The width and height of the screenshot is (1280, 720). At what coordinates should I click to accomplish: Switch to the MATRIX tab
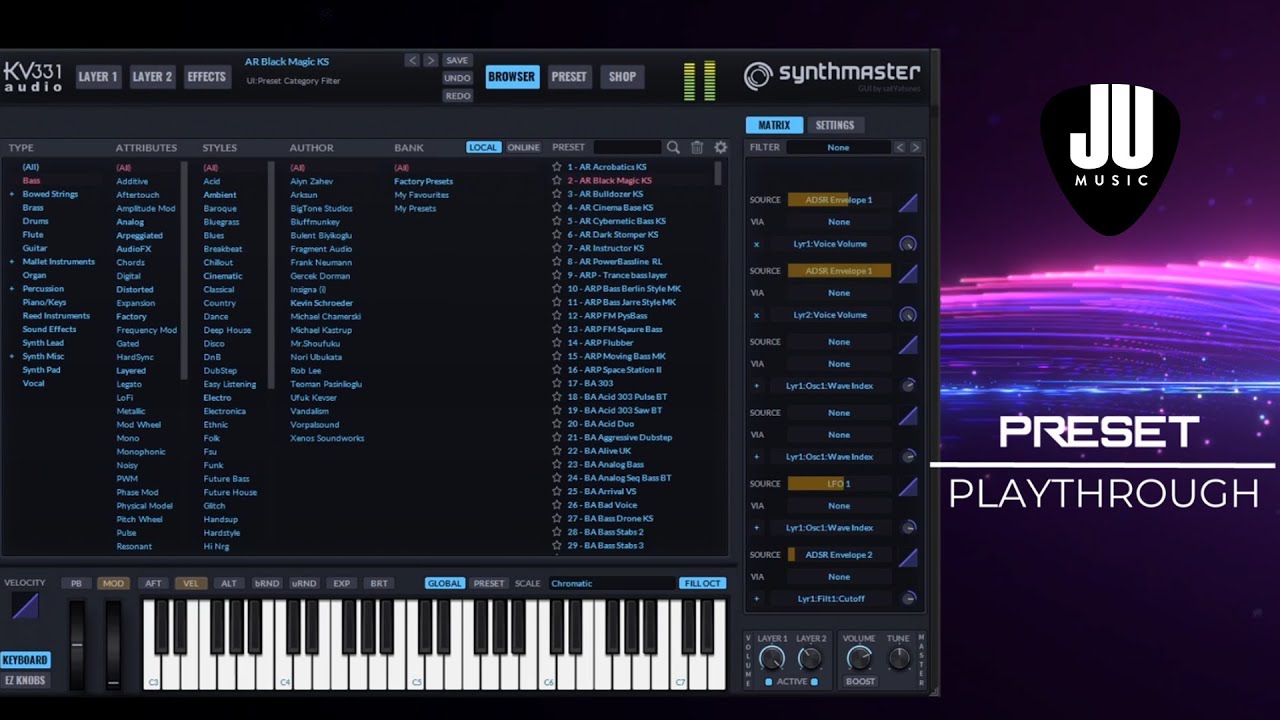click(774, 125)
